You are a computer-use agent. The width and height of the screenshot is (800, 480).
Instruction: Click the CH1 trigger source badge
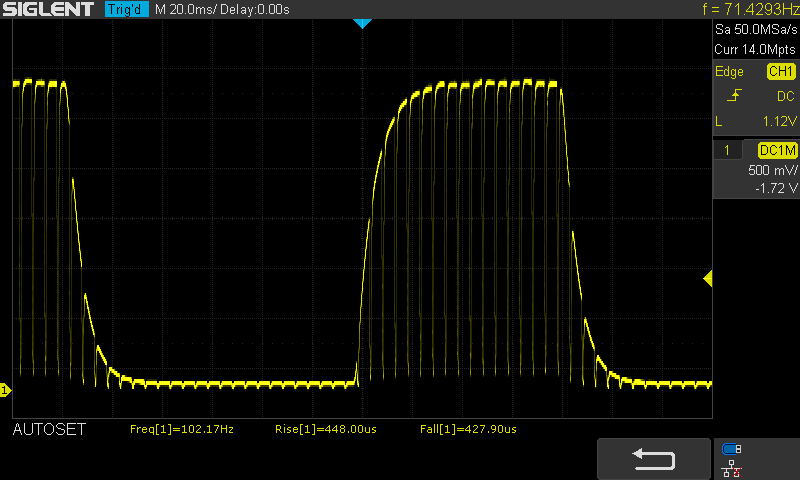click(x=781, y=71)
